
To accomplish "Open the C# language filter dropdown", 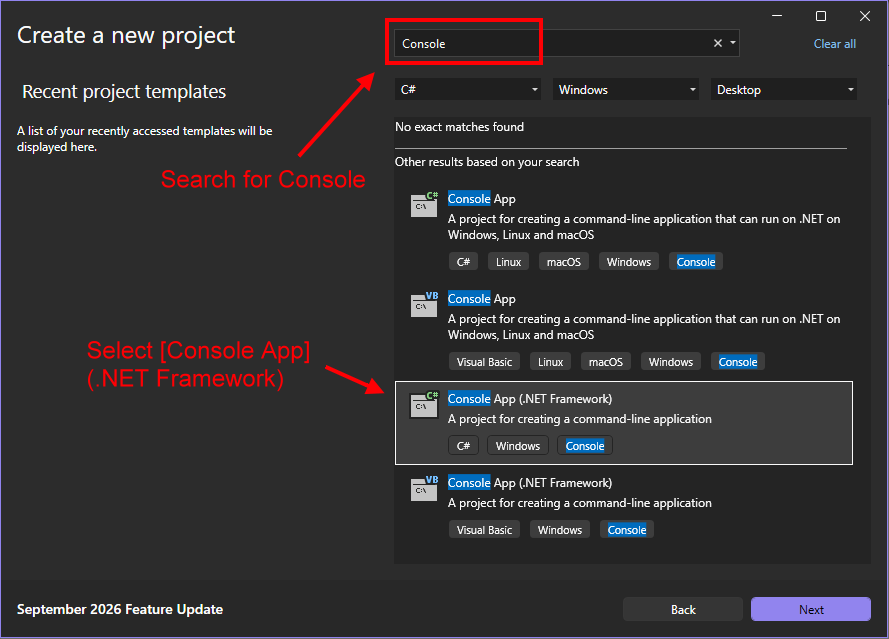I will tap(468, 90).
